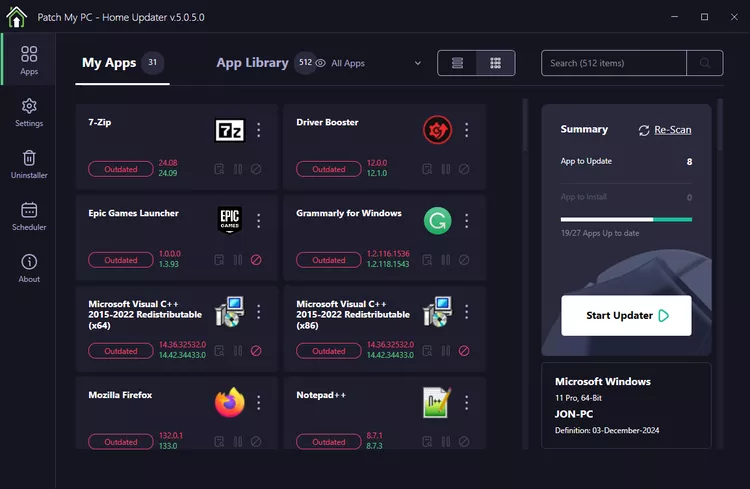Image resolution: width=750 pixels, height=489 pixels.
Task: Click in the Search (512 items) field
Action: (x=613, y=63)
